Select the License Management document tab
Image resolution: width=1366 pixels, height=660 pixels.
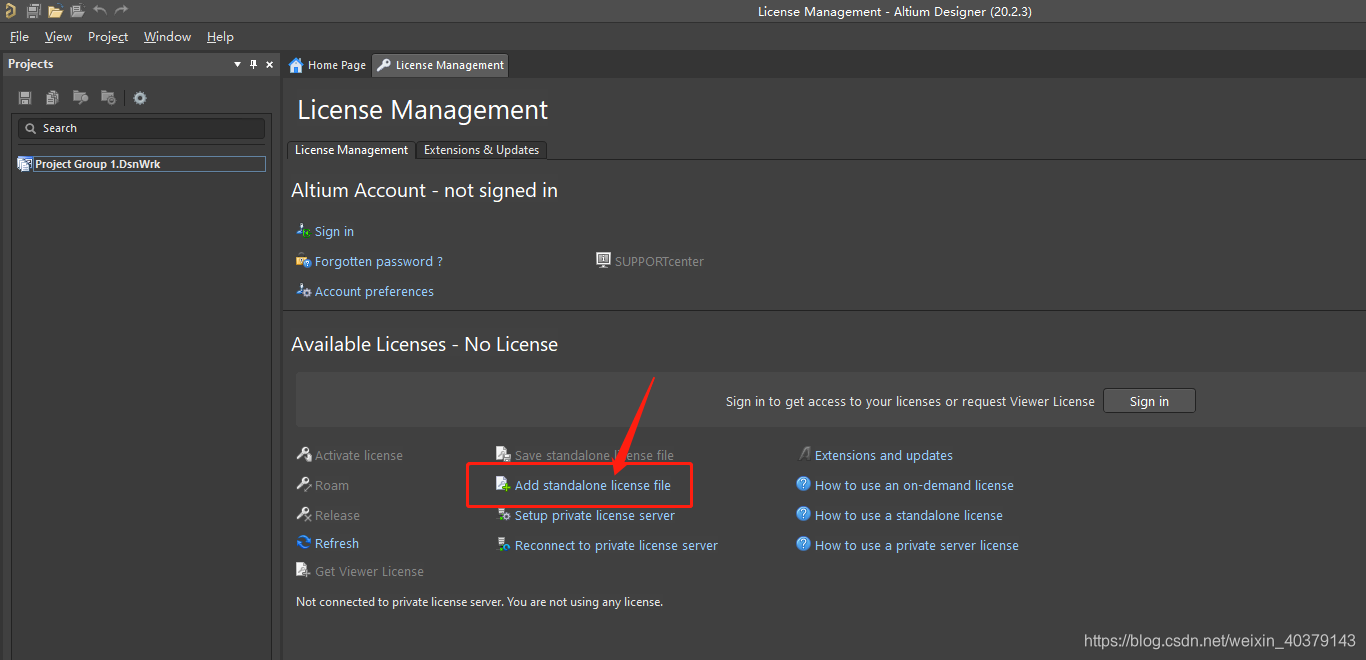tap(440, 65)
